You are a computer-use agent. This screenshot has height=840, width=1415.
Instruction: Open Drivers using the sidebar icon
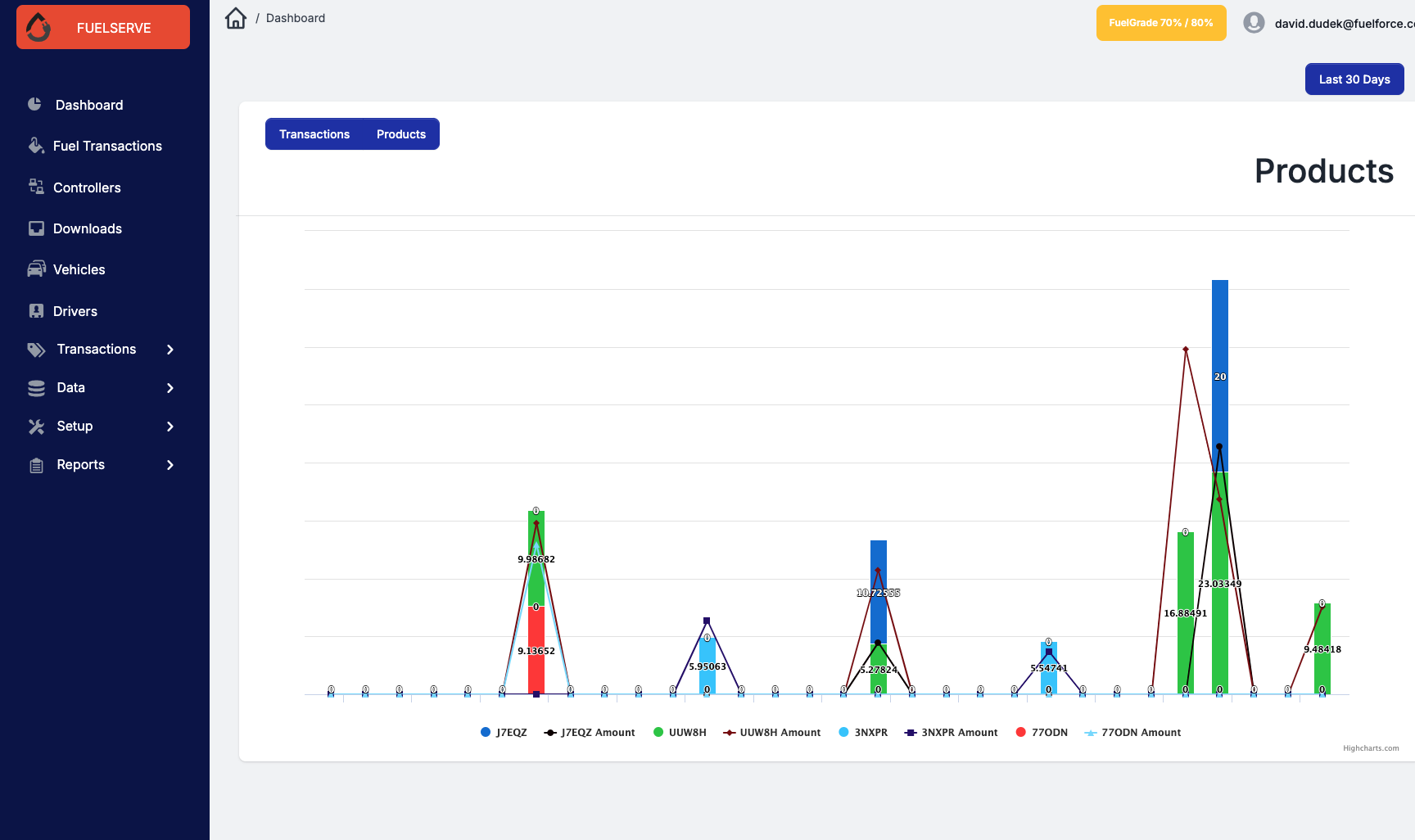point(35,310)
